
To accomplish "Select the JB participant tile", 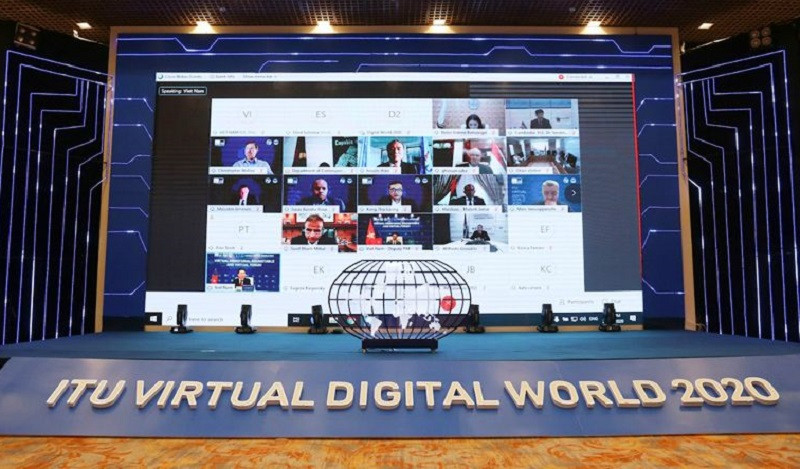I will click(470, 269).
